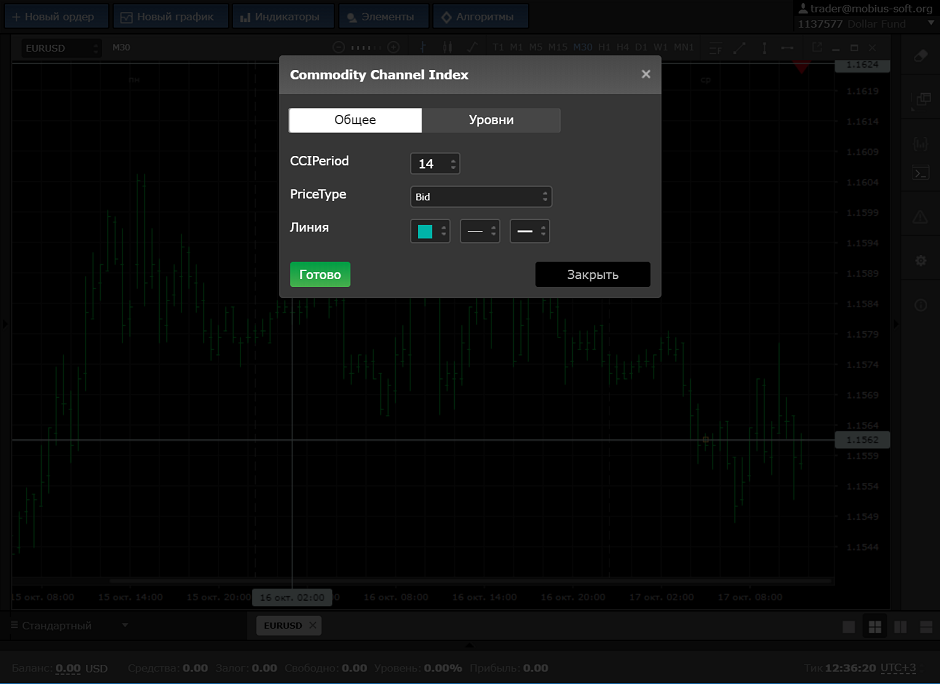Click the curly braces script icon
940x684 pixels.
tap(921, 143)
